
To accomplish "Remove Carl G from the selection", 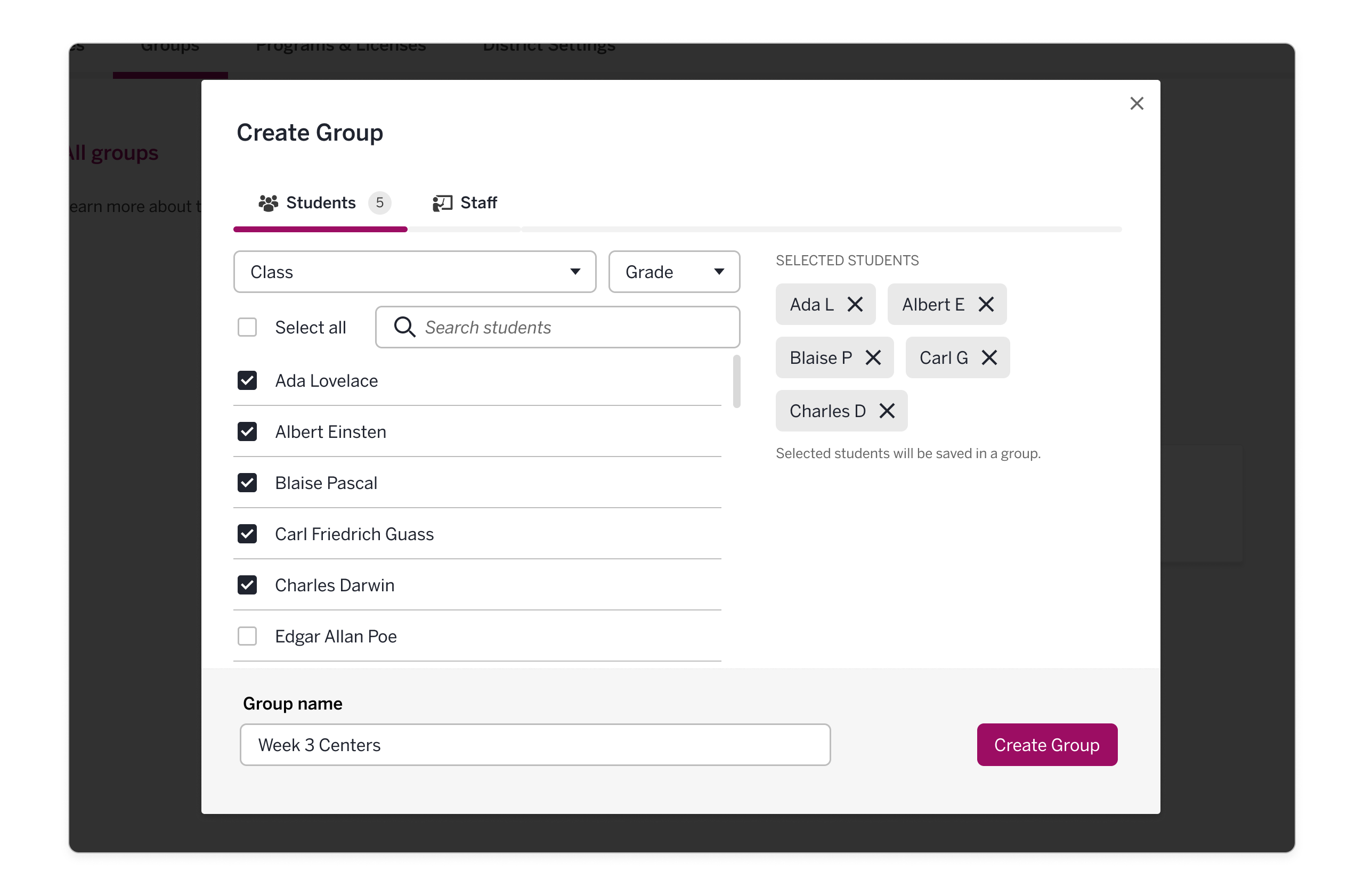I will 990,357.
